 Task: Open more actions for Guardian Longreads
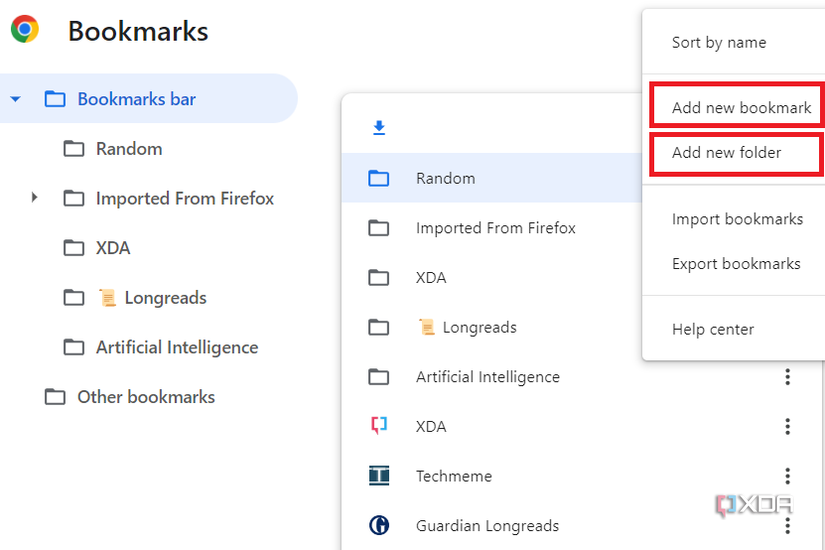[788, 525]
